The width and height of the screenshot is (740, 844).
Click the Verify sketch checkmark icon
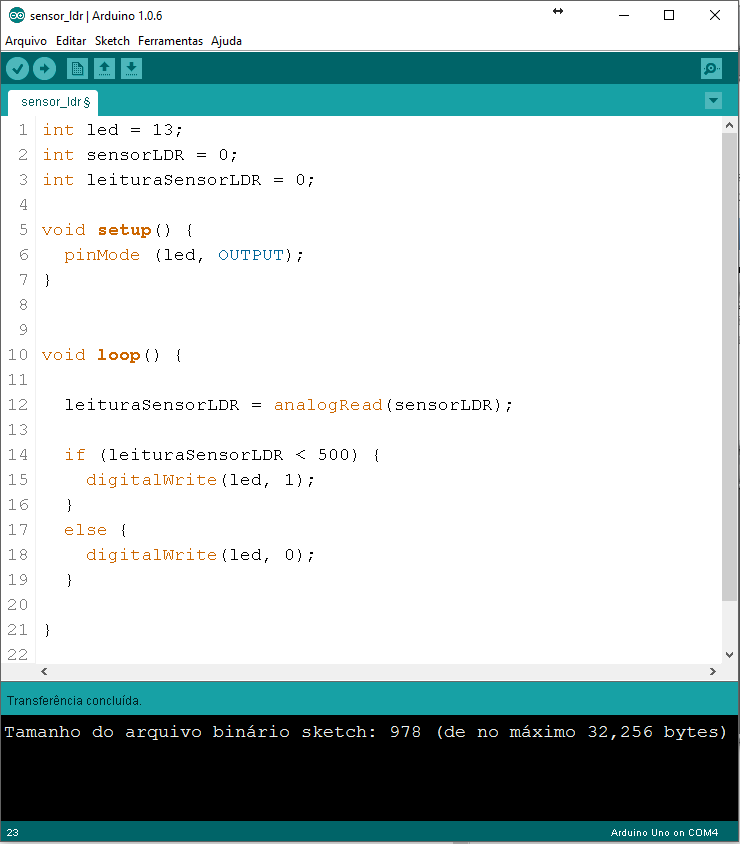tap(17, 68)
